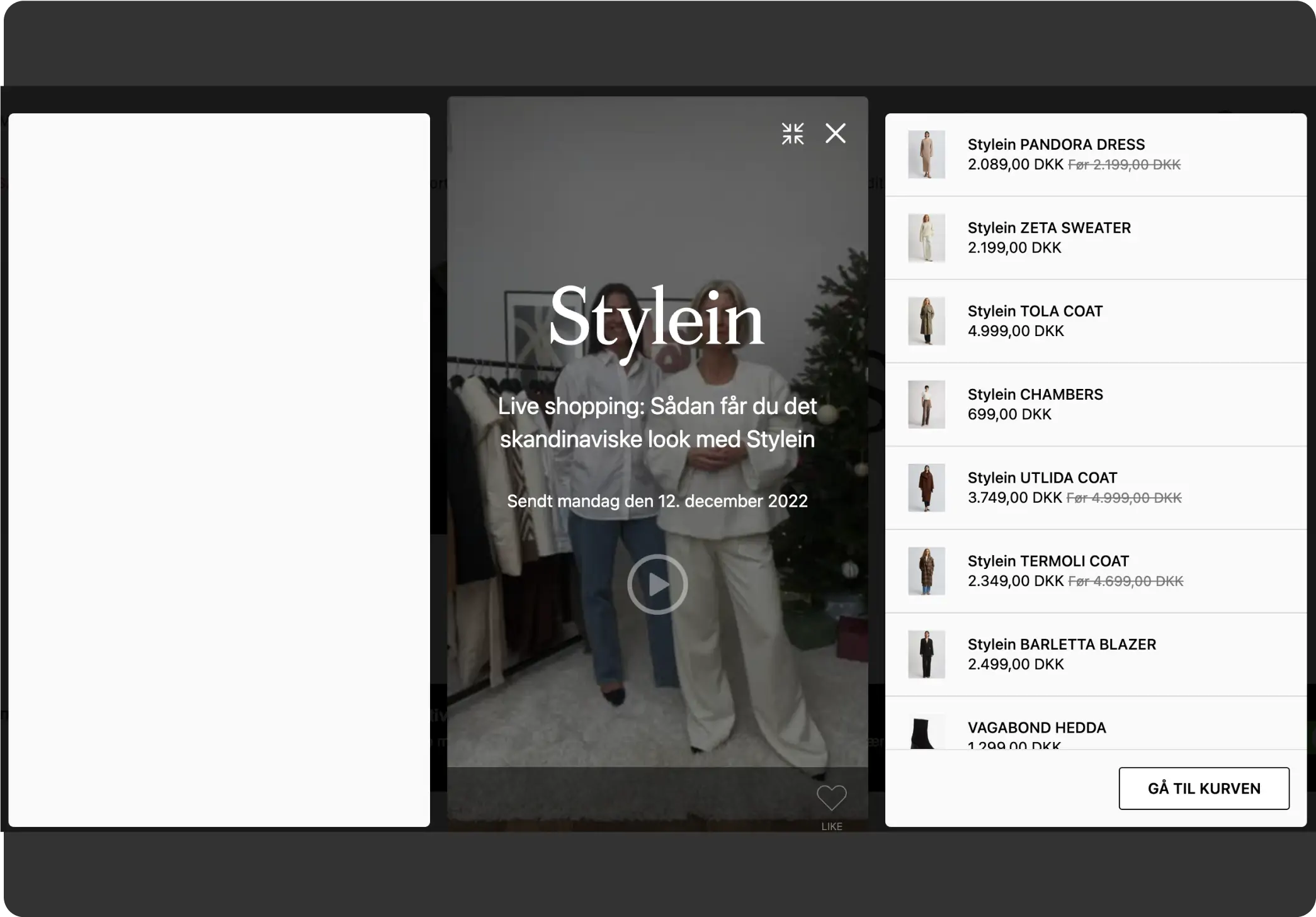Image resolution: width=1316 pixels, height=917 pixels.
Task: Click the old price 'Før 2.199,00 DKK'
Action: [1124, 165]
